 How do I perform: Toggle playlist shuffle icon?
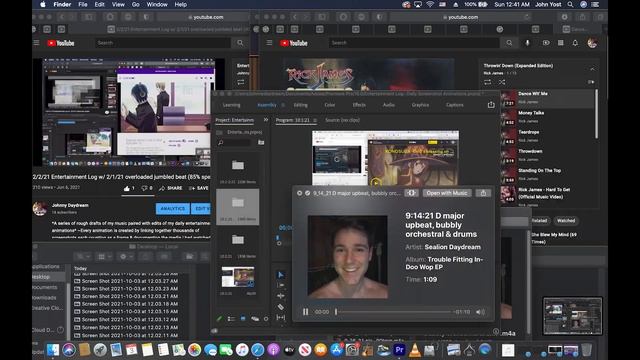point(502,82)
